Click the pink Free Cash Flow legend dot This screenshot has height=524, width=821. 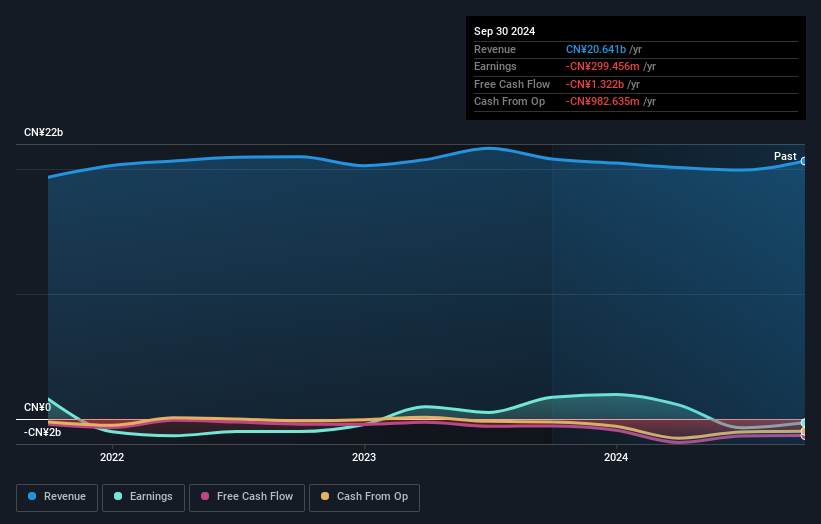click(x=205, y=496)
